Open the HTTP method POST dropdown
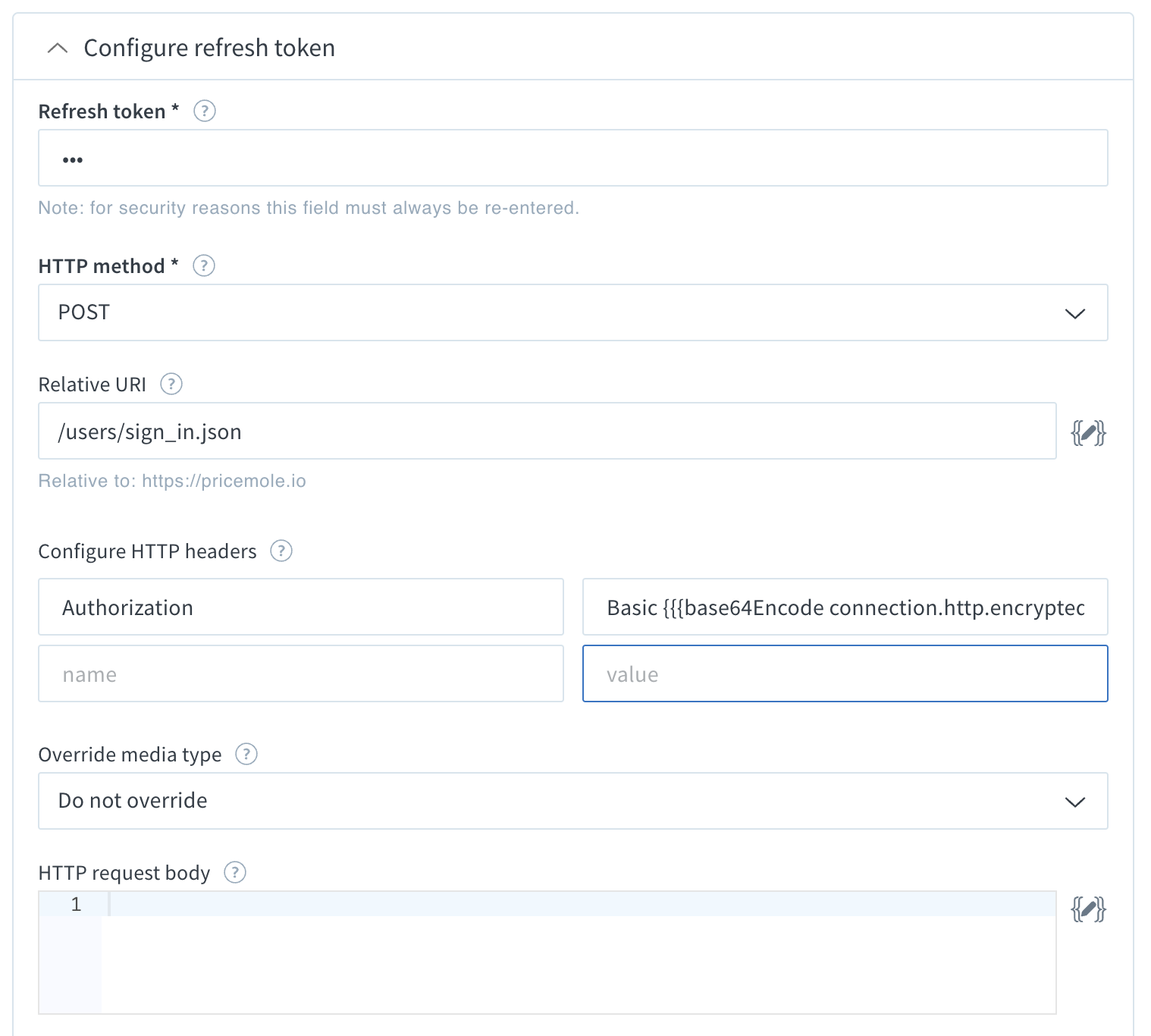1151x1036 pixels. (572, 312)
